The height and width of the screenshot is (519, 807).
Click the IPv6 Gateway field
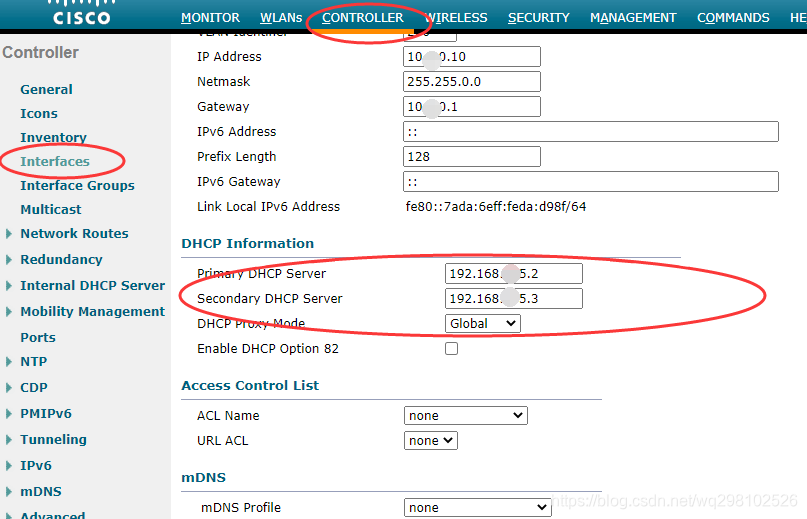pyautogui.click(x=591, y=182)
